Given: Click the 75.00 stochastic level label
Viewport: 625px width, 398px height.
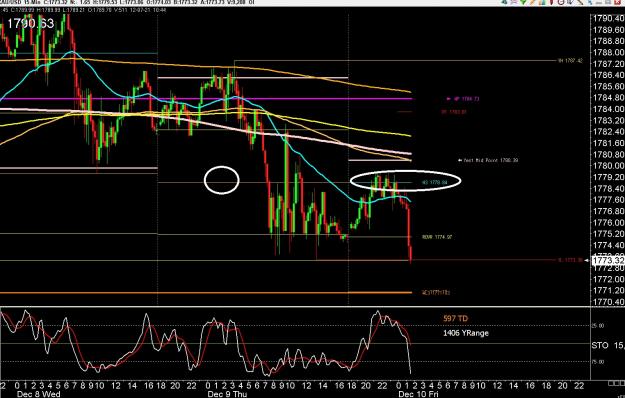Looking at the screenshot, I should click(599, 362).
